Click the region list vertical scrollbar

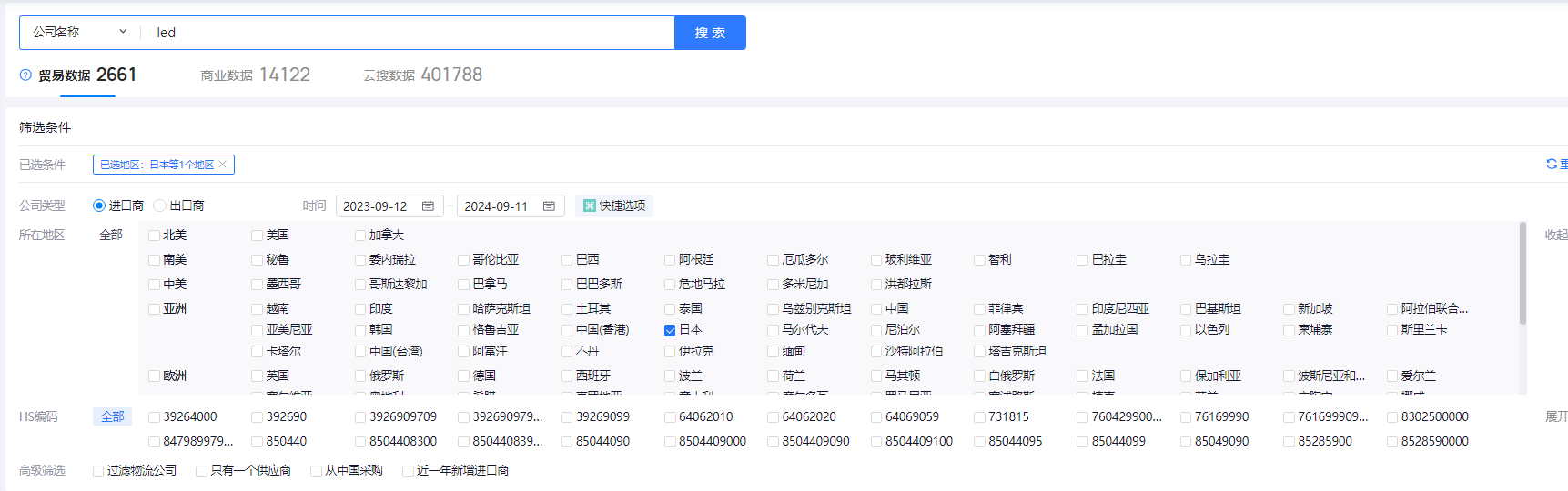point(1522,273)
